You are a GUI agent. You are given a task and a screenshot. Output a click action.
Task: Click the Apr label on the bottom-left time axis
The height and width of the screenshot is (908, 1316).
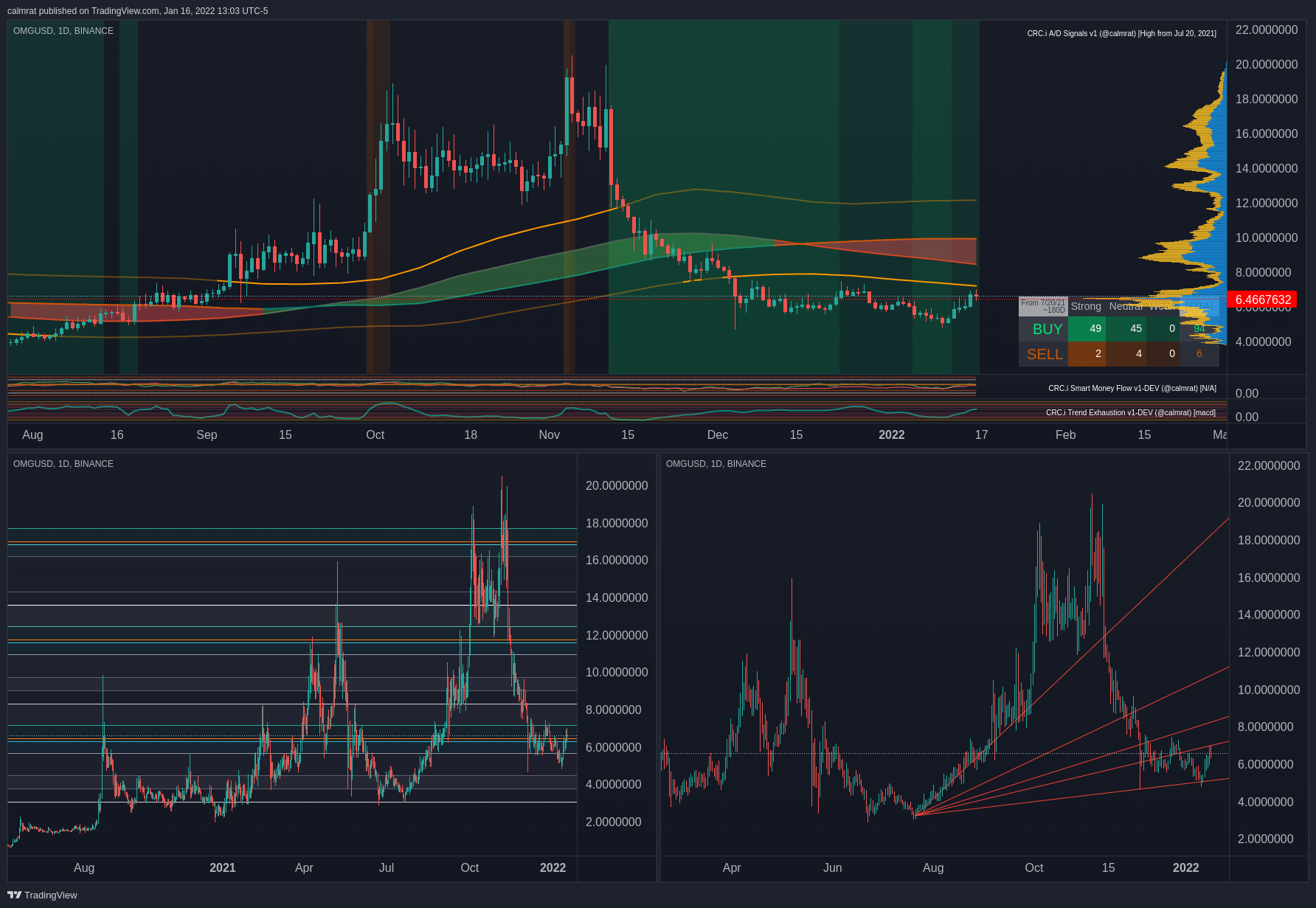coord(304,868)
